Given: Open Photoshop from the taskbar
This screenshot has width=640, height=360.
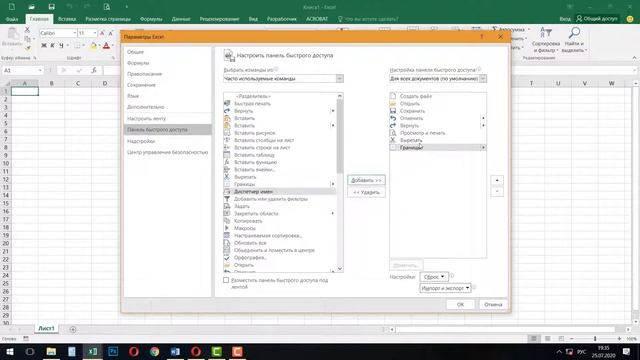Looking at the screenshot, I should [x=113, y=351].
